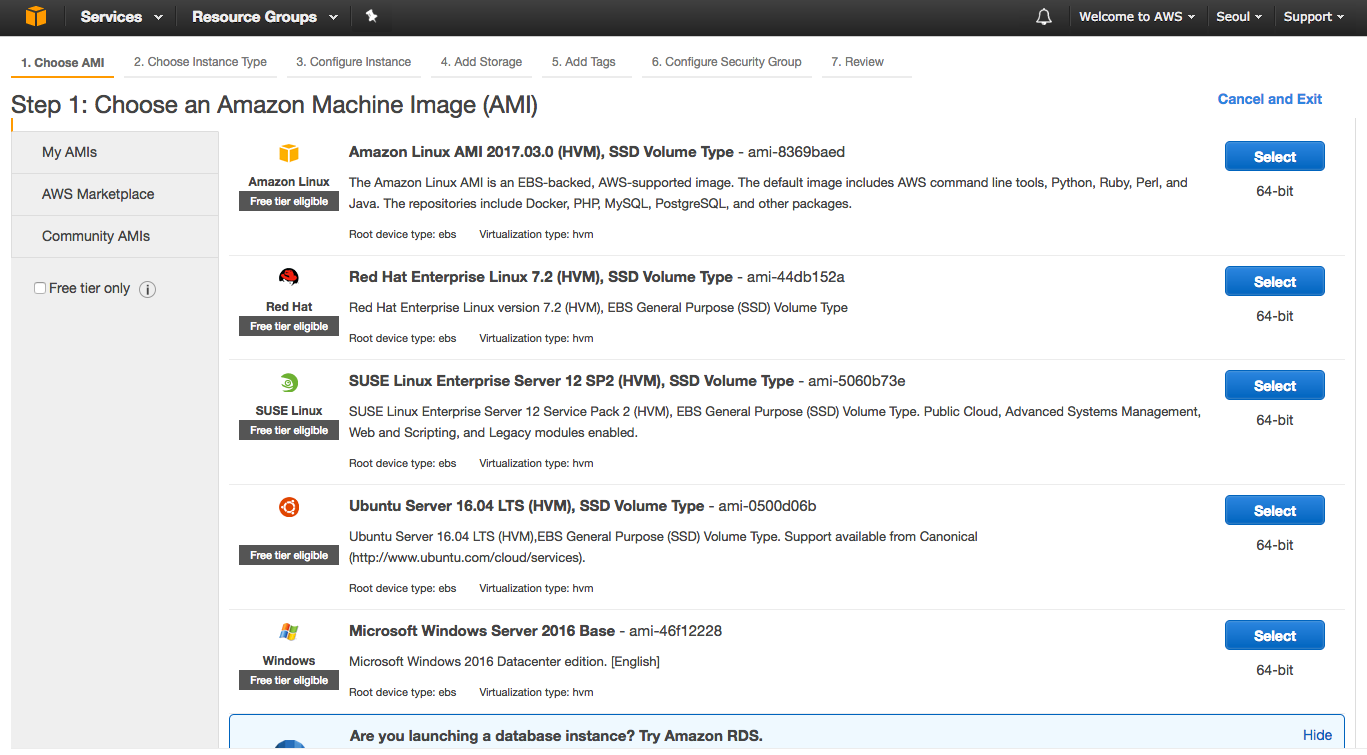This screenshot has height=755, width=1367.
Task: Click the Red Hat Enterprise Linux 7.2 title
Action: point(541,276)
